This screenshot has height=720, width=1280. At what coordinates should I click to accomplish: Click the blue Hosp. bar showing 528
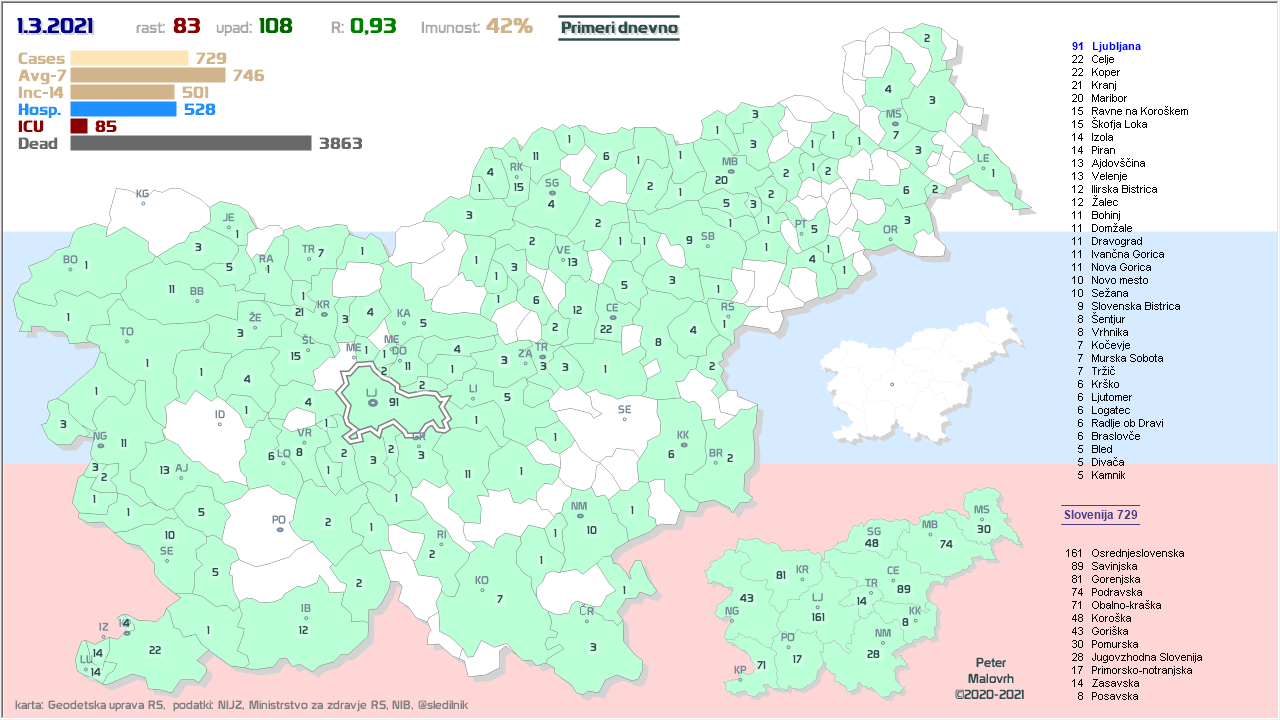(123, 109)
